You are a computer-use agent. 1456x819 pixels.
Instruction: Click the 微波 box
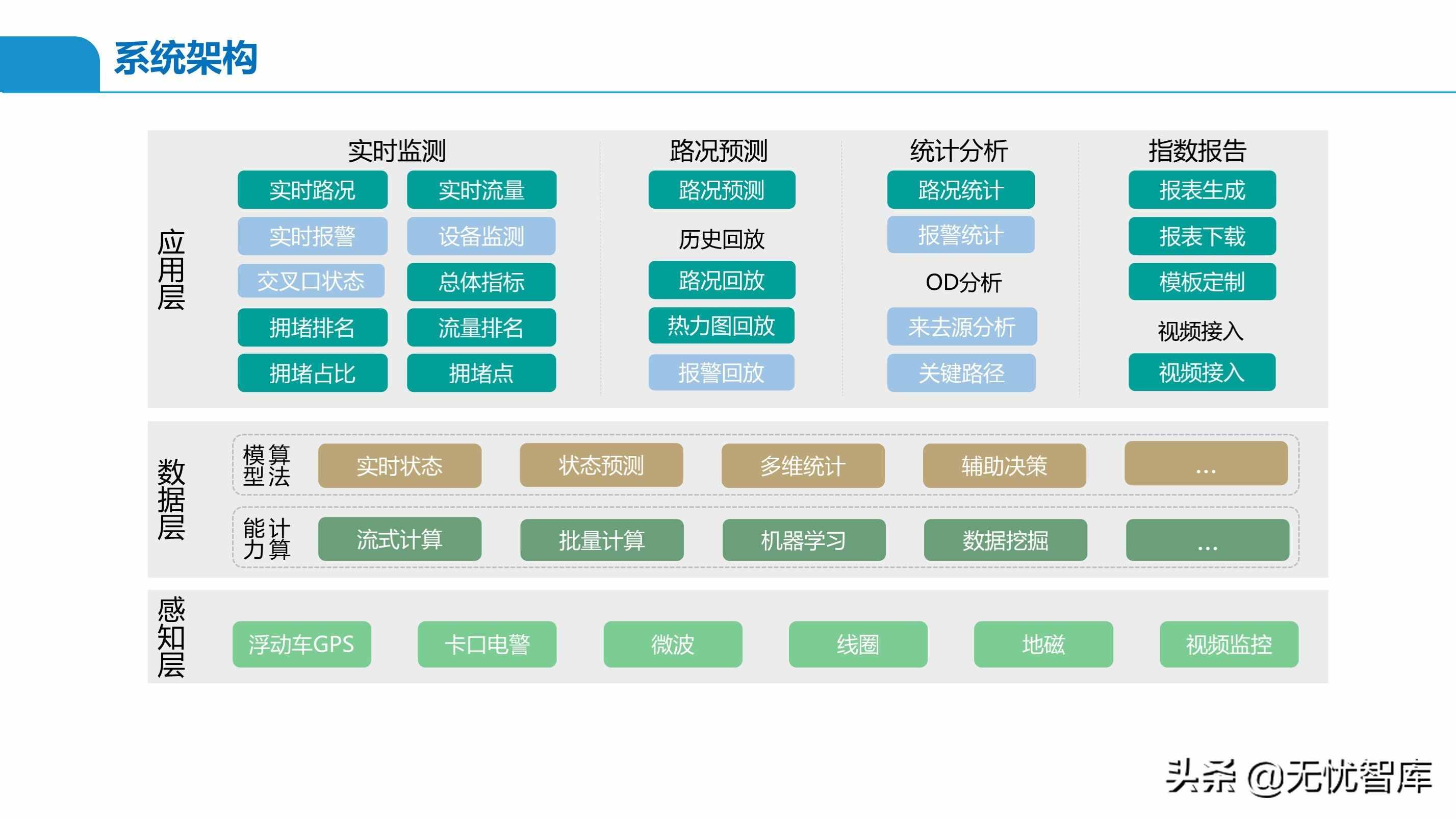(673, 644)
